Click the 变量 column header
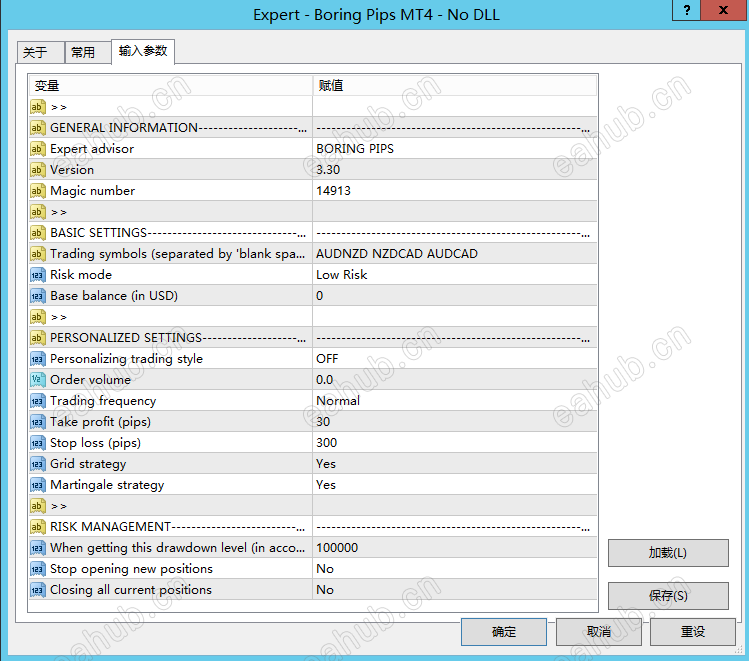 [x=171, y=86]
